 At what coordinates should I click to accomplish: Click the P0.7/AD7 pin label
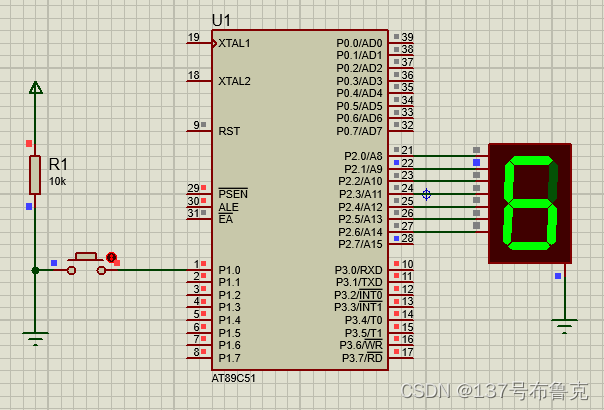359,131
